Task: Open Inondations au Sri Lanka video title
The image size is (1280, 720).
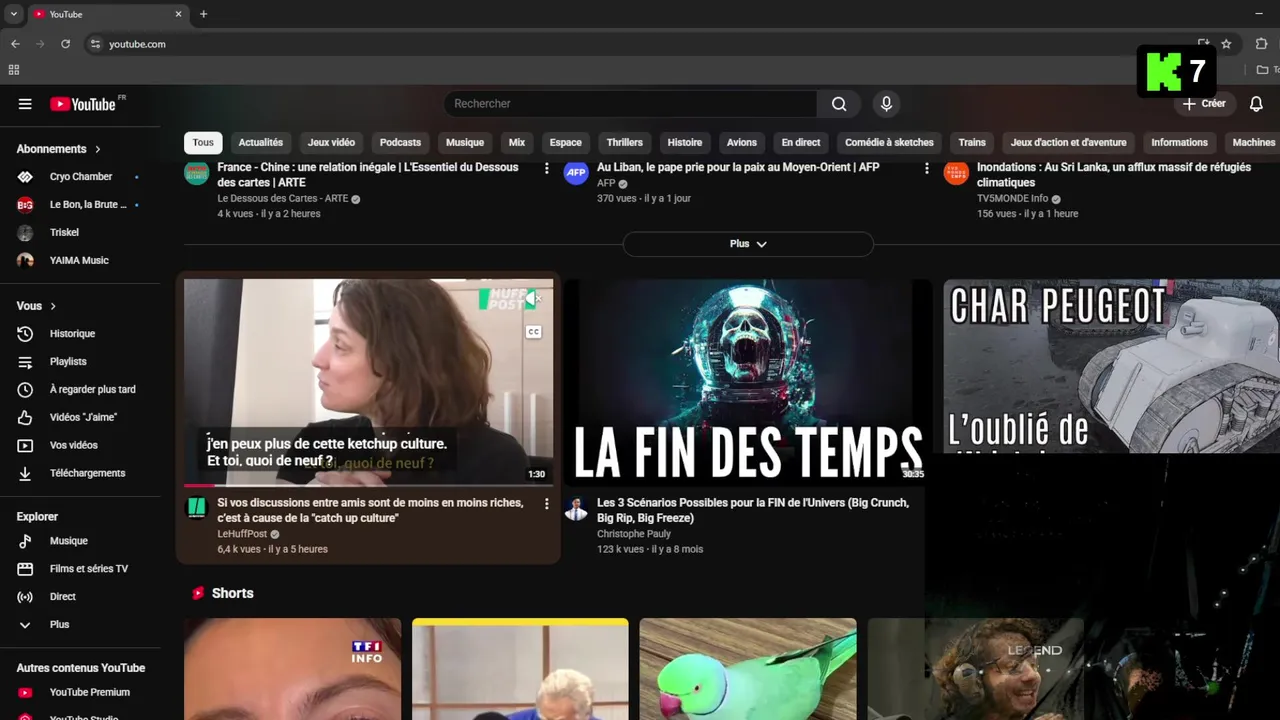Action: [1114, 175]
